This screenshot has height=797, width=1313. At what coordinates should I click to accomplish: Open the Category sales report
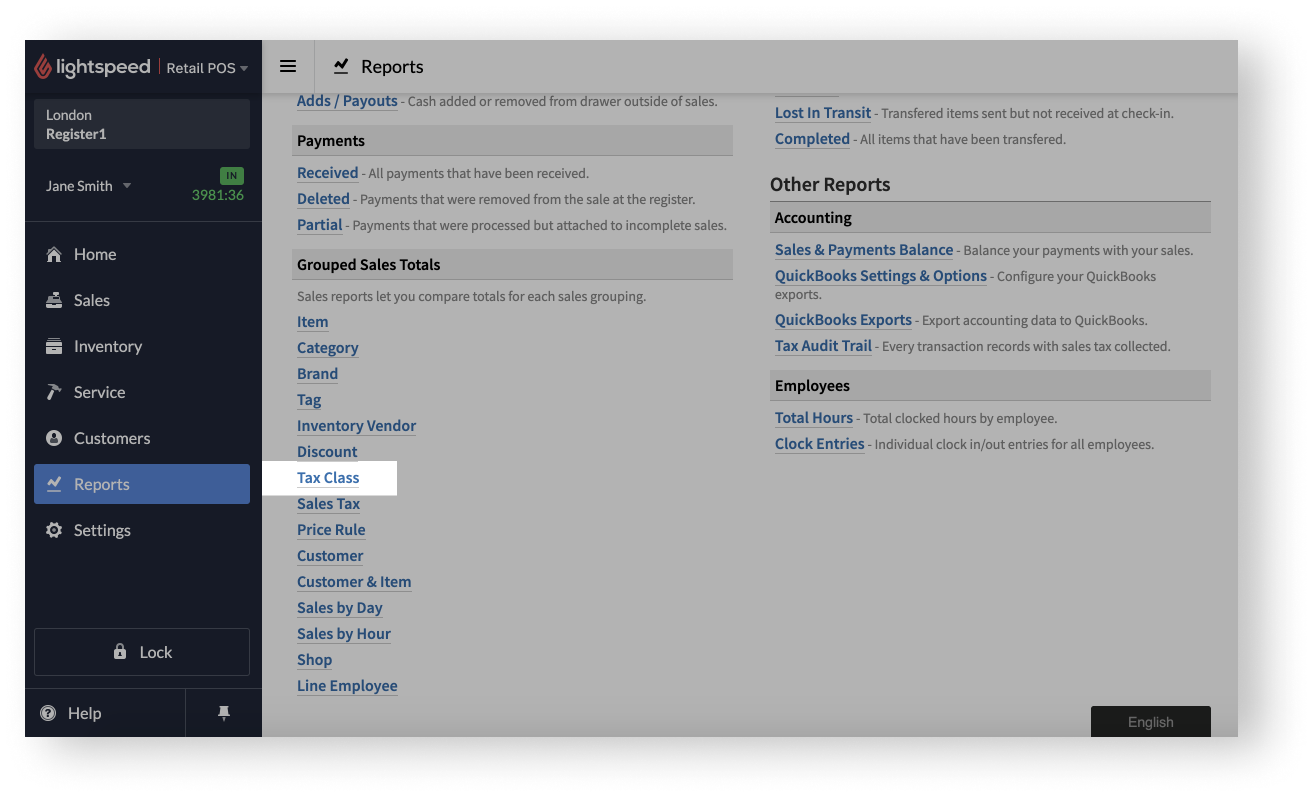click(327, 348)
